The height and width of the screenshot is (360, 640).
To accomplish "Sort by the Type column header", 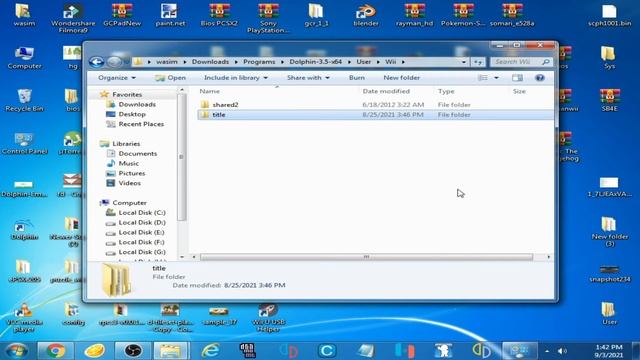I will pos(446,91).
